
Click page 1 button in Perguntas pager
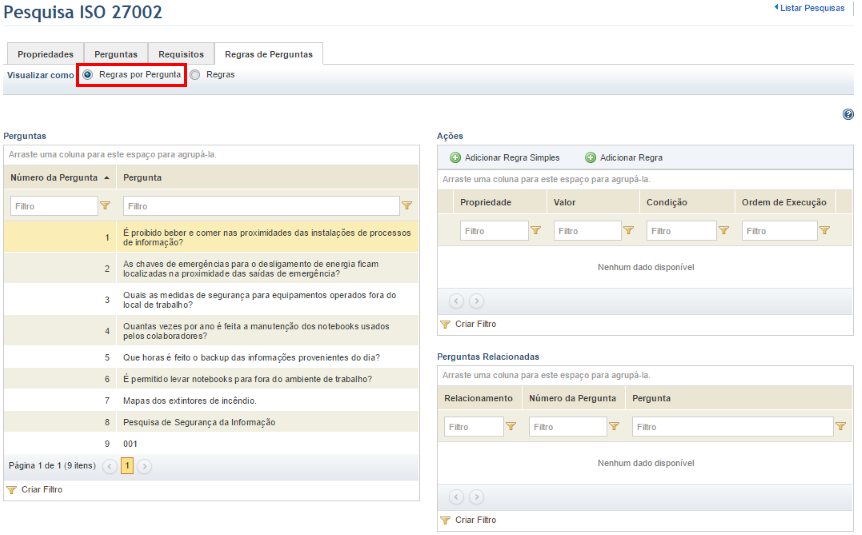pyautogui.click(x=127, y=466)
